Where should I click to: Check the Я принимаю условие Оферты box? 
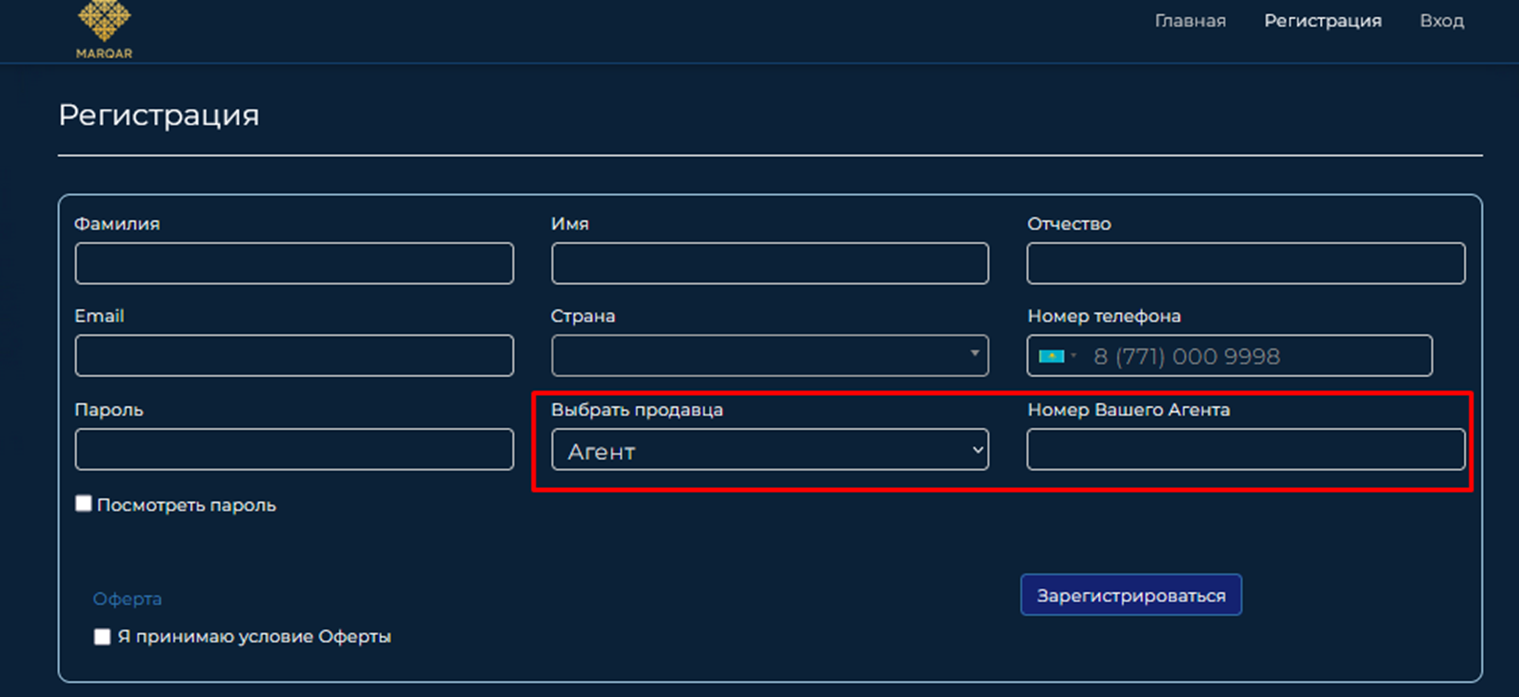point(102,637)
